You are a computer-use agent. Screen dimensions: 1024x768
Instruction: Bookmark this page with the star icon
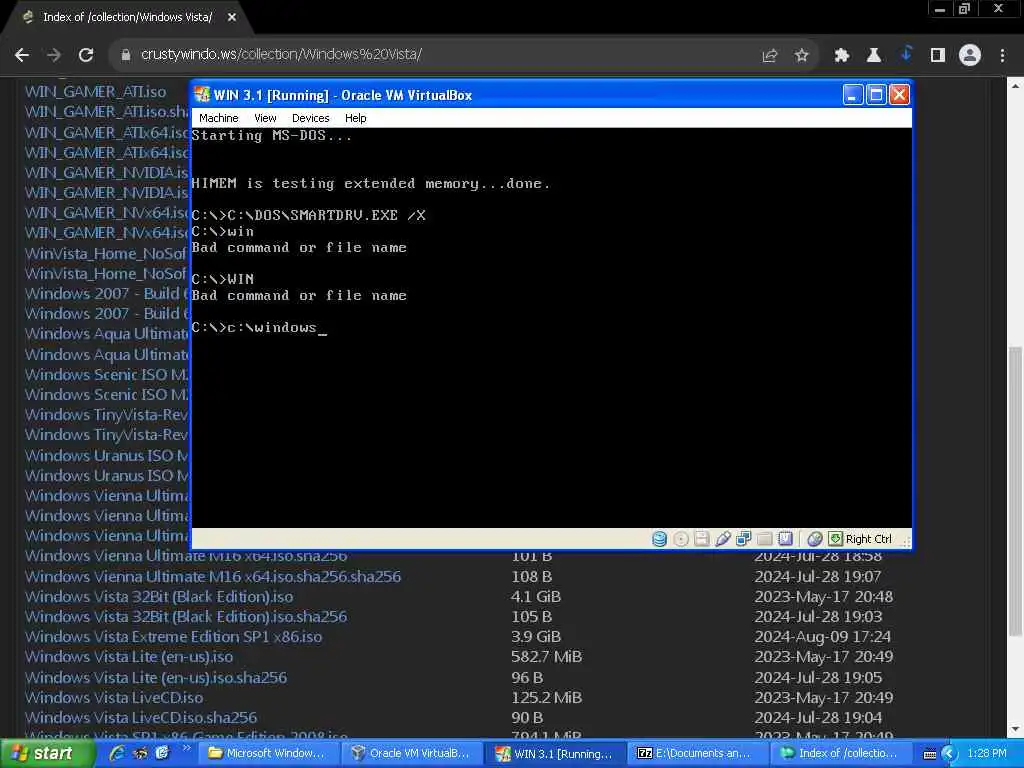pos(802,56)
